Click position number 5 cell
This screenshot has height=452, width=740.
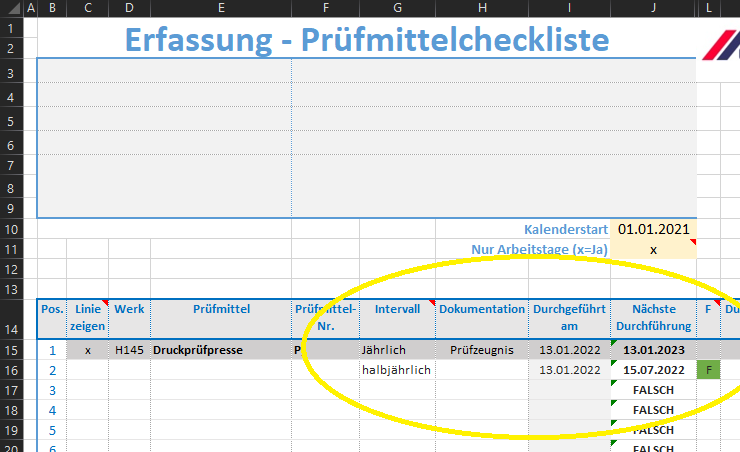point(52,430)
